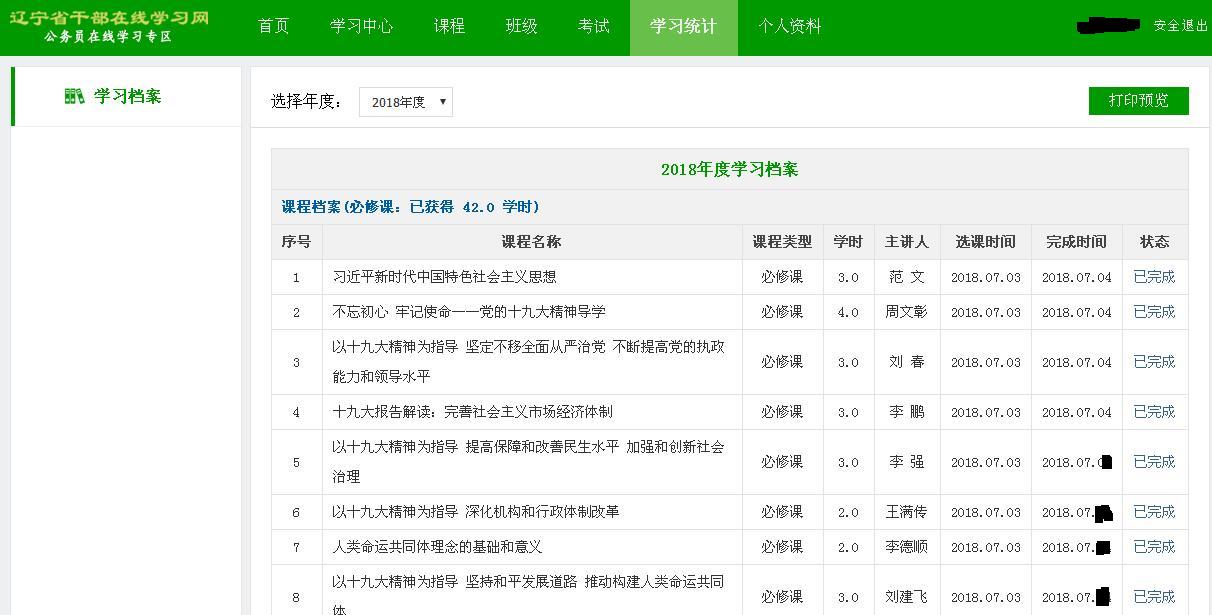Click 已完成 status for 周文彰's course

(x=1154, y=312)
